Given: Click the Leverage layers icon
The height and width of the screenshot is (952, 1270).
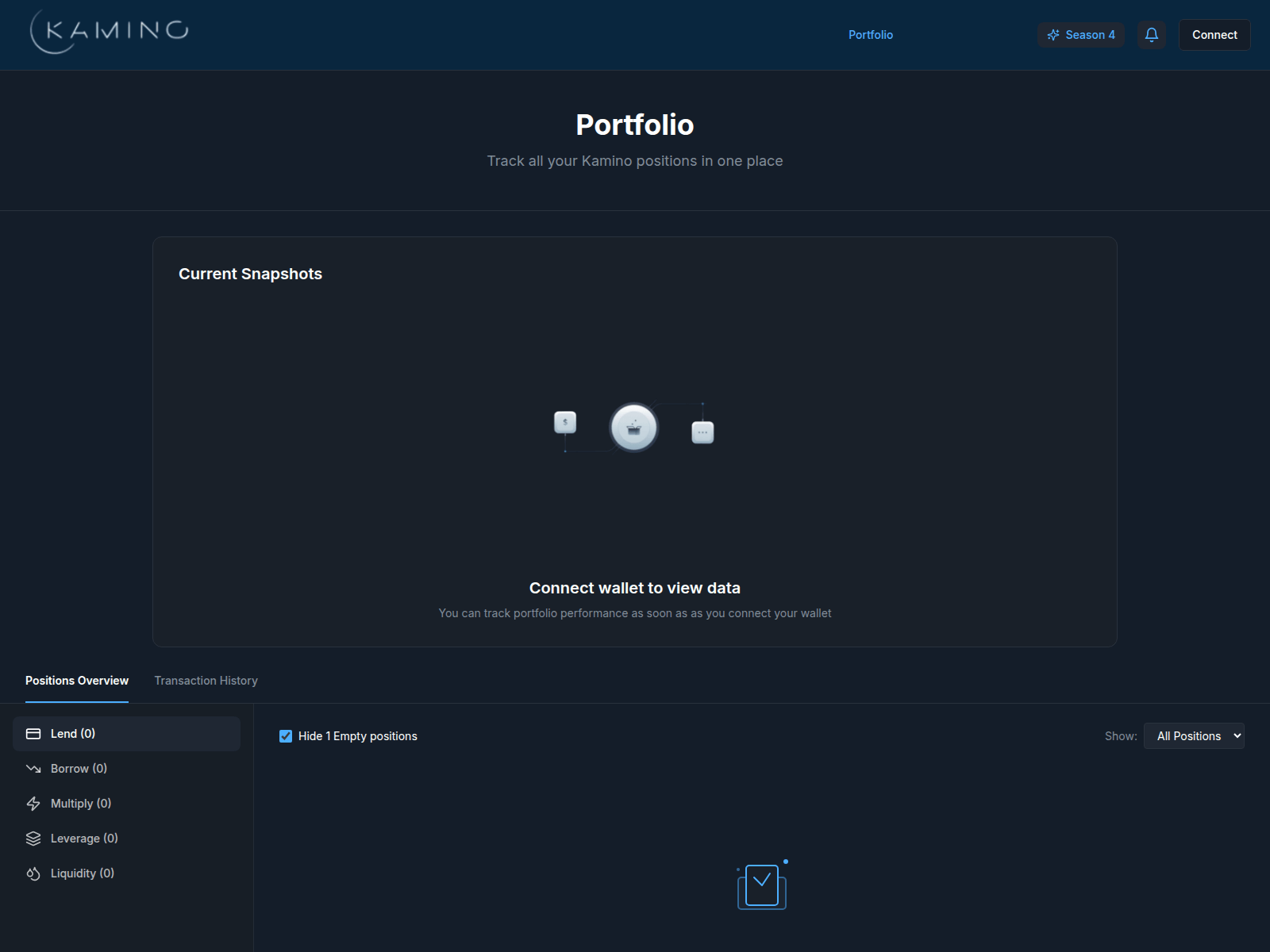Looking at the screenshot, I should click(x=33, y=839).
